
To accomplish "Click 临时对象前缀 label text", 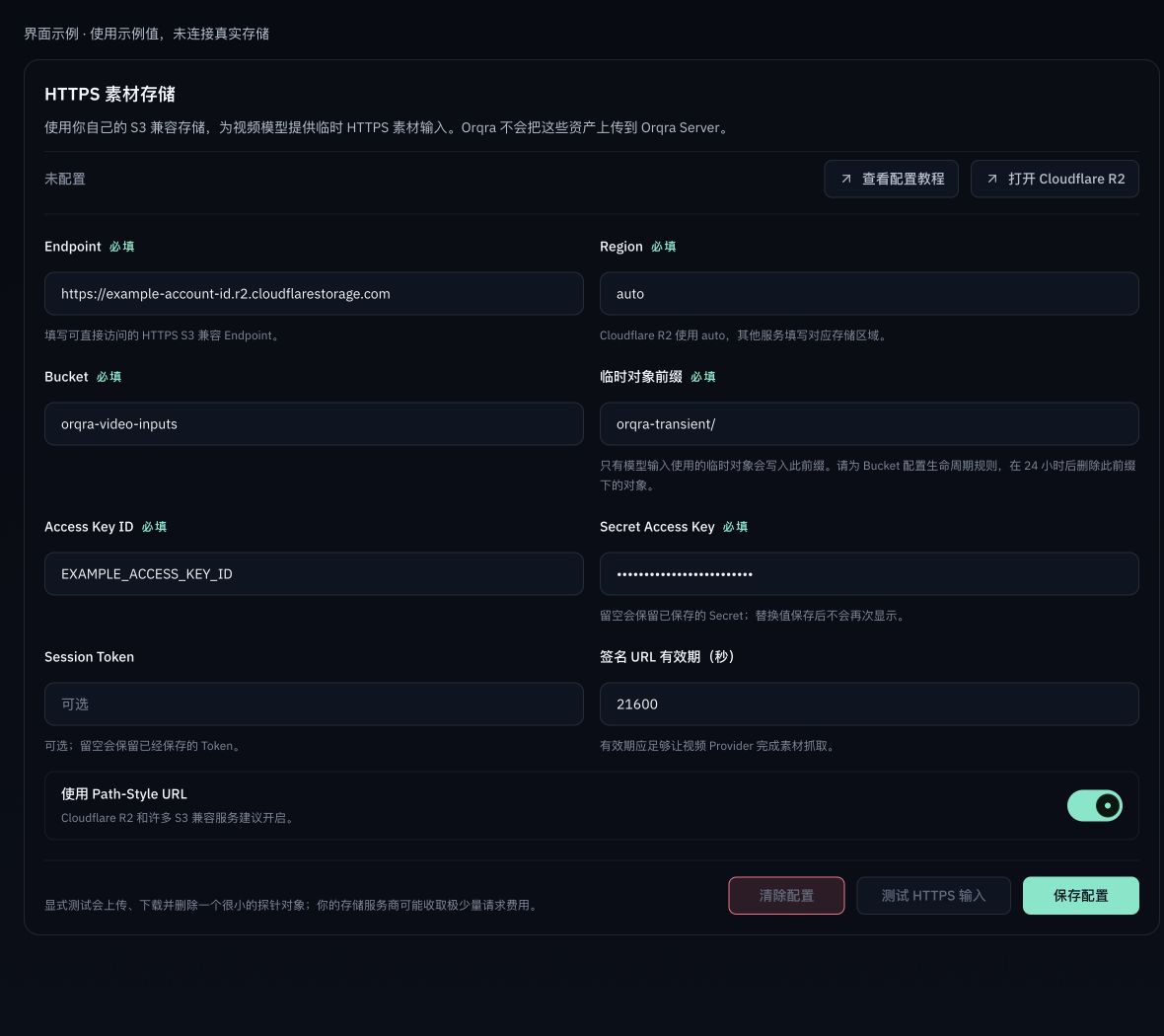I will coord(640,377).
